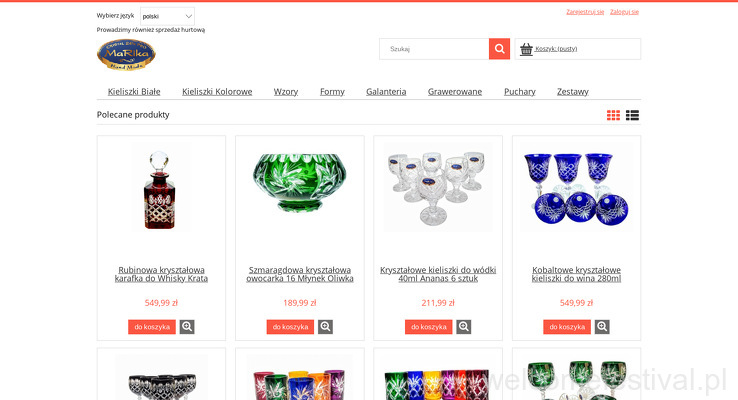Screen dimensions: 738x400
Task: Go to Grawerowane category
Action: tap(455, 92)
